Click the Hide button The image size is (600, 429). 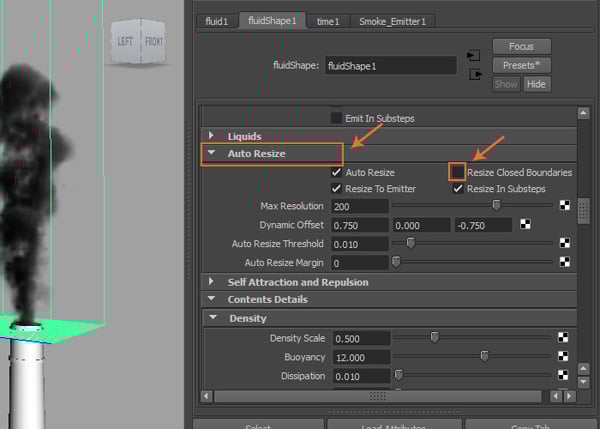(x=536, y=84)
